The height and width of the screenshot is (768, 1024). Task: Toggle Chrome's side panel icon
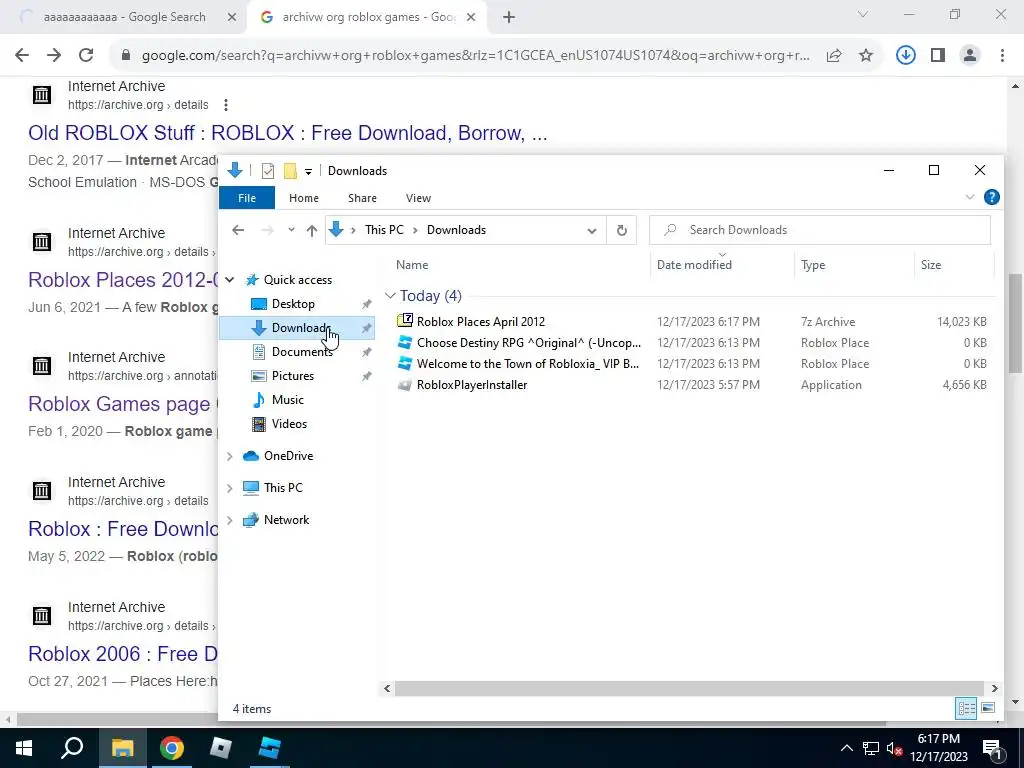pyautogui.click(x=938, y=56)
